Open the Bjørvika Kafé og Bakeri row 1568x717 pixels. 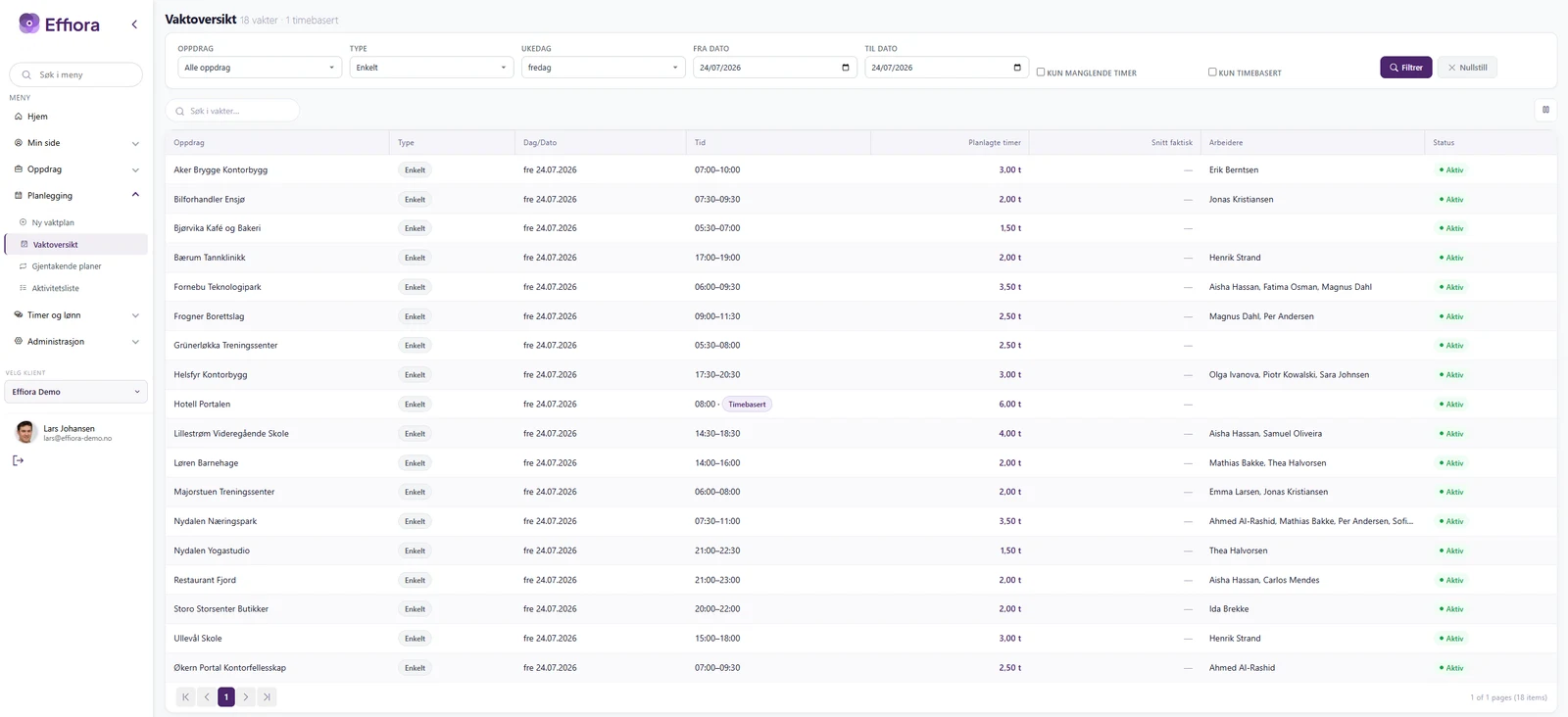coord(860,228)
